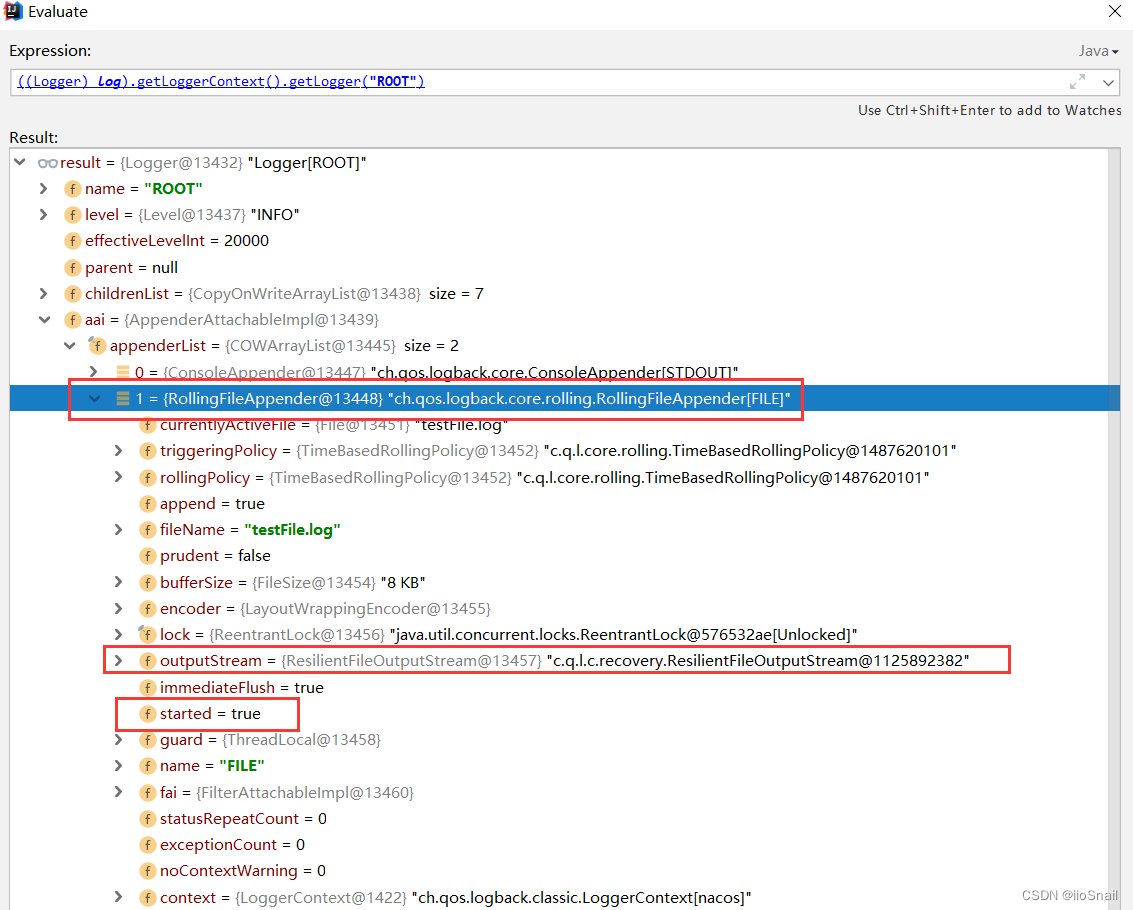The image size is (1133, 910).
Task: Click field icon for name = "ROOT"
Action: (x=72, y=189)
